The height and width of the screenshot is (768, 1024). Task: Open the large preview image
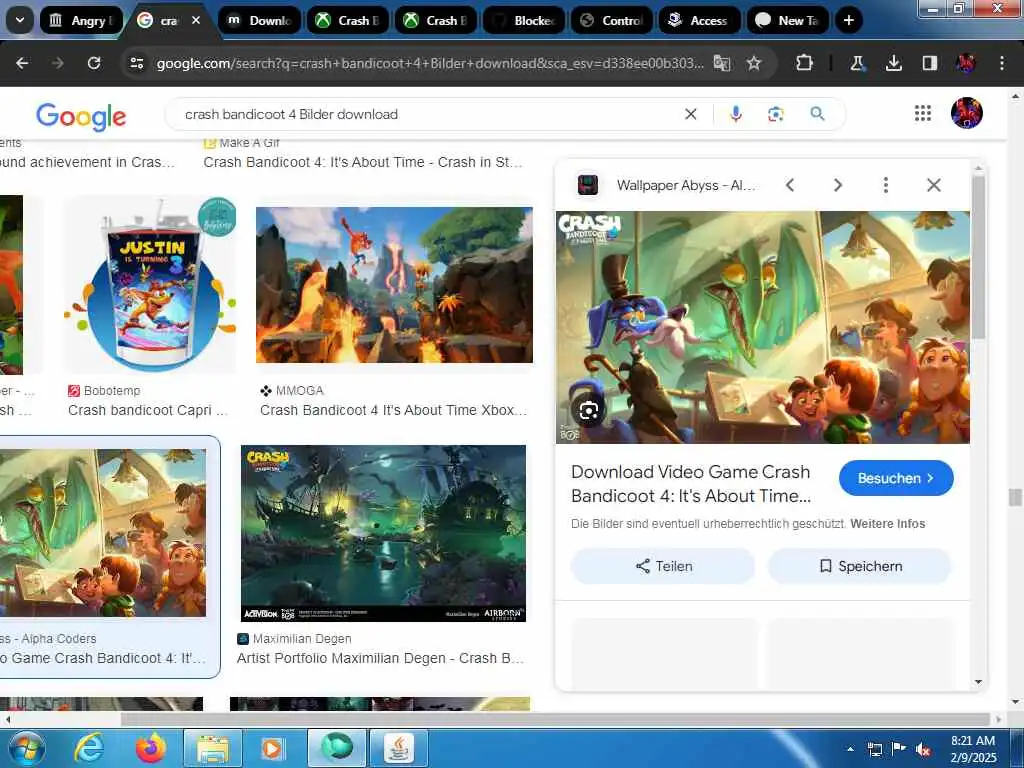pyautogui.click(x=762, y=327)
